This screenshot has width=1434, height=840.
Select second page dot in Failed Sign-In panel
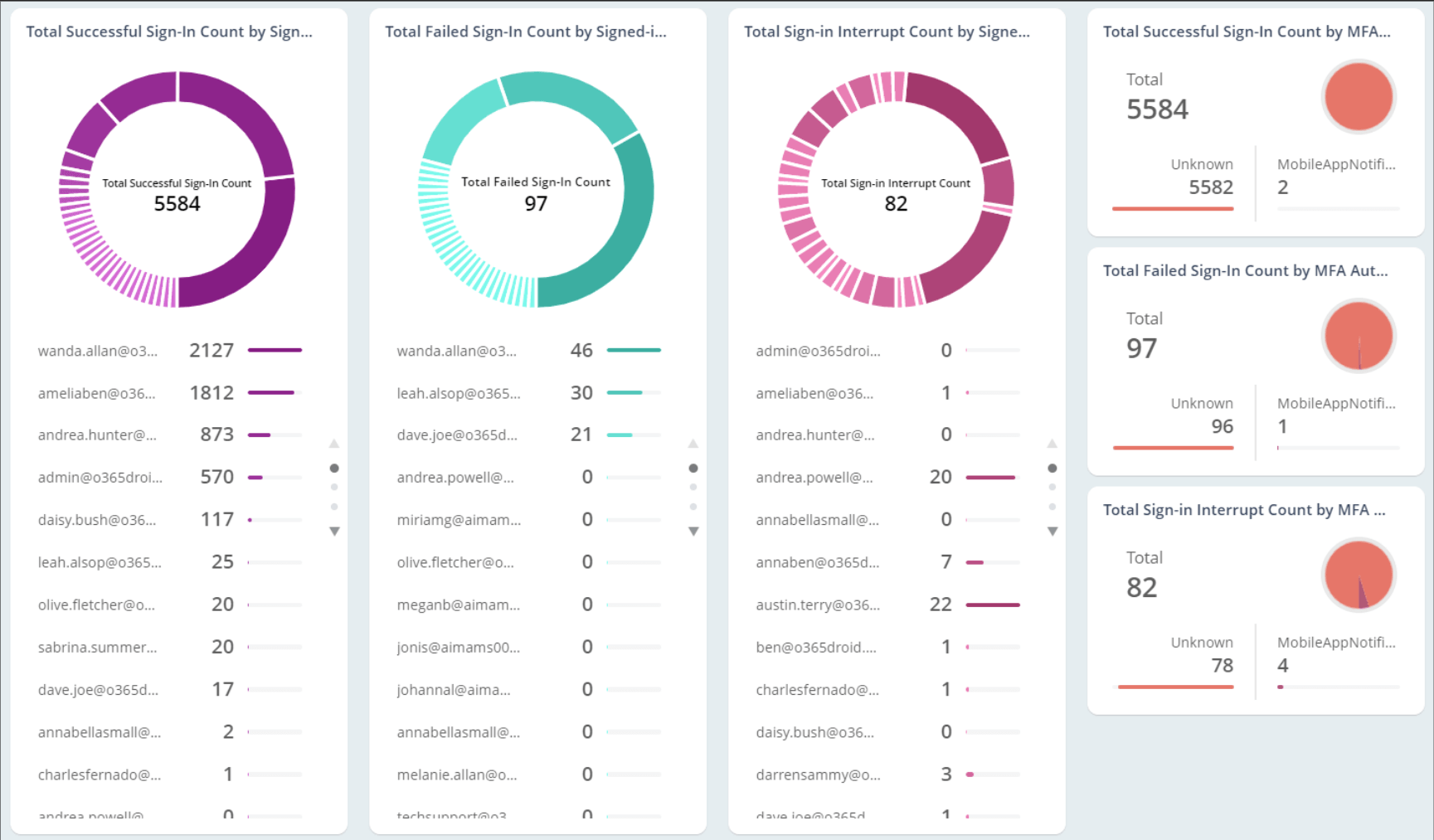693,488
